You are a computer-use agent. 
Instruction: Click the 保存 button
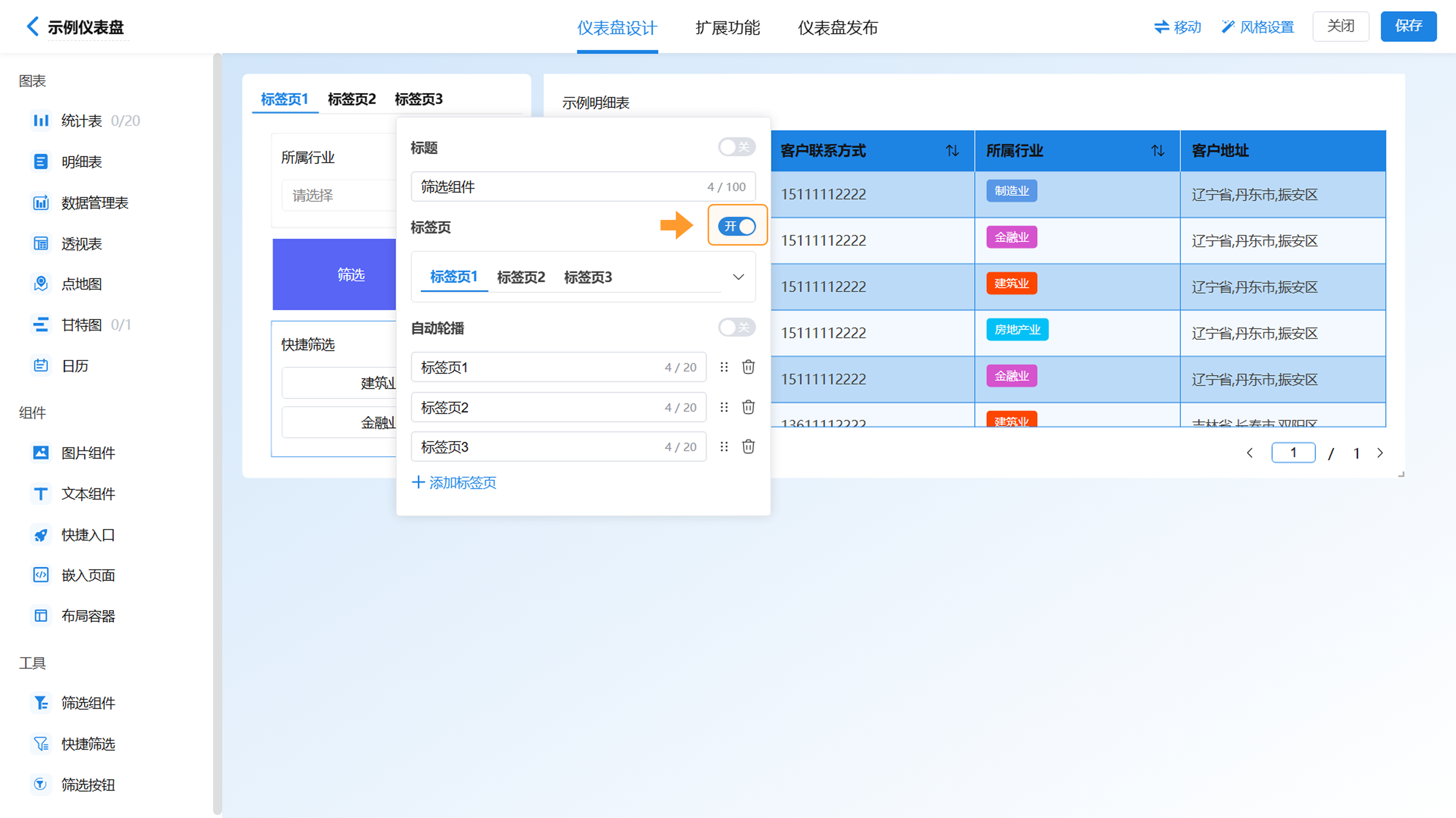point(1408,26)
